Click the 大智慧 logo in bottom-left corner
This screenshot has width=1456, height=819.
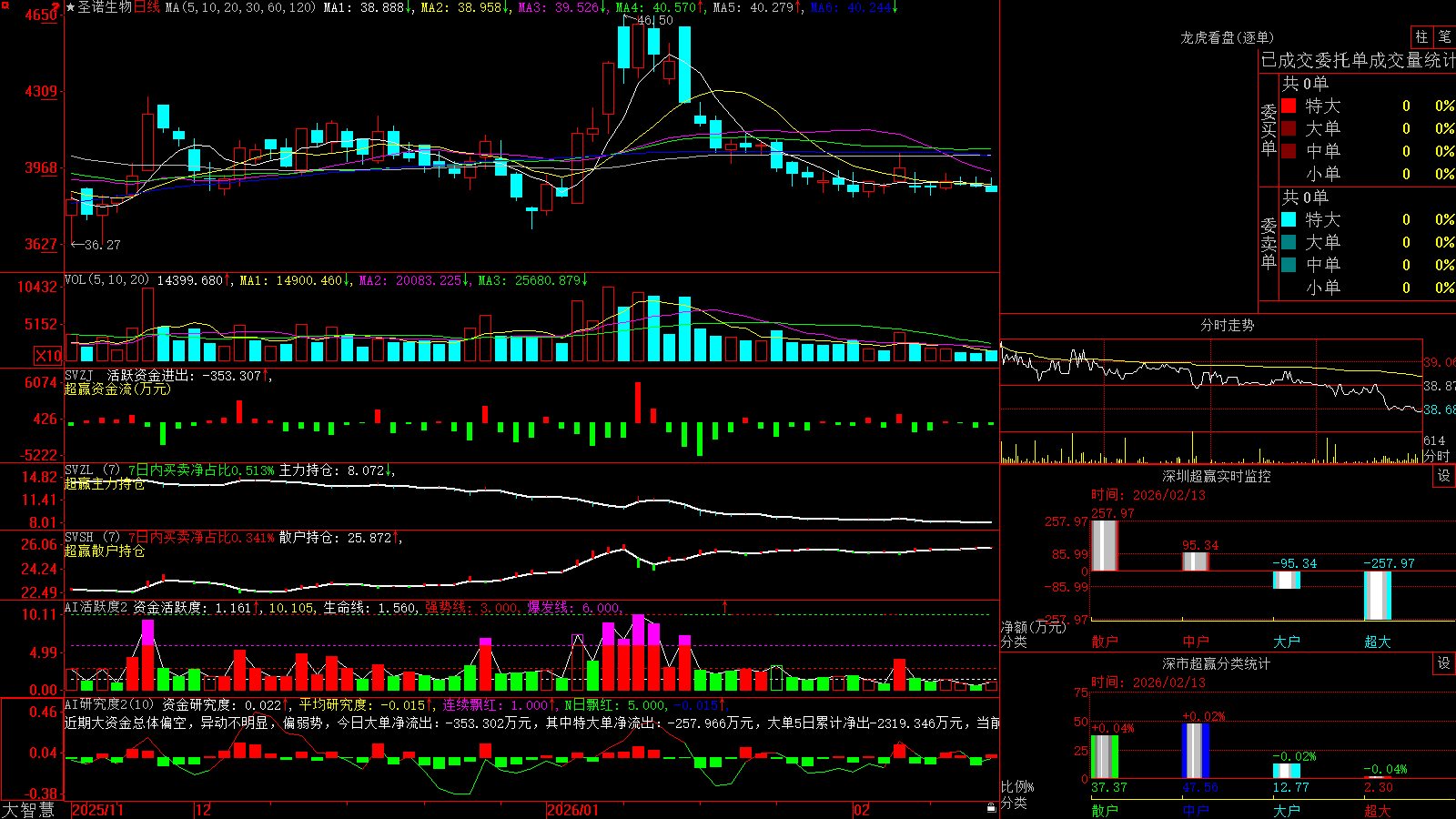coord(28,809)
